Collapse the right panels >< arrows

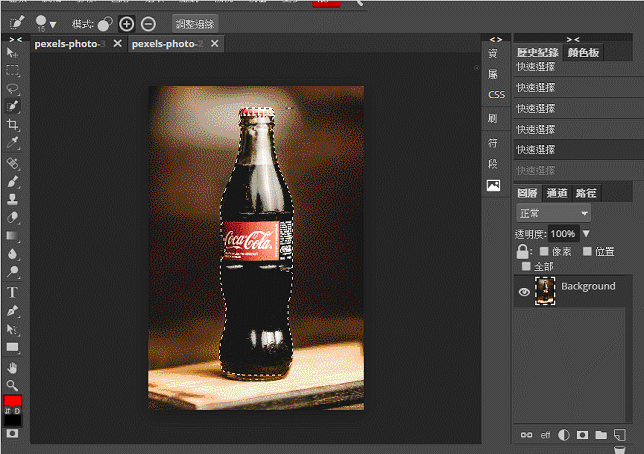(x=573, y=39)
